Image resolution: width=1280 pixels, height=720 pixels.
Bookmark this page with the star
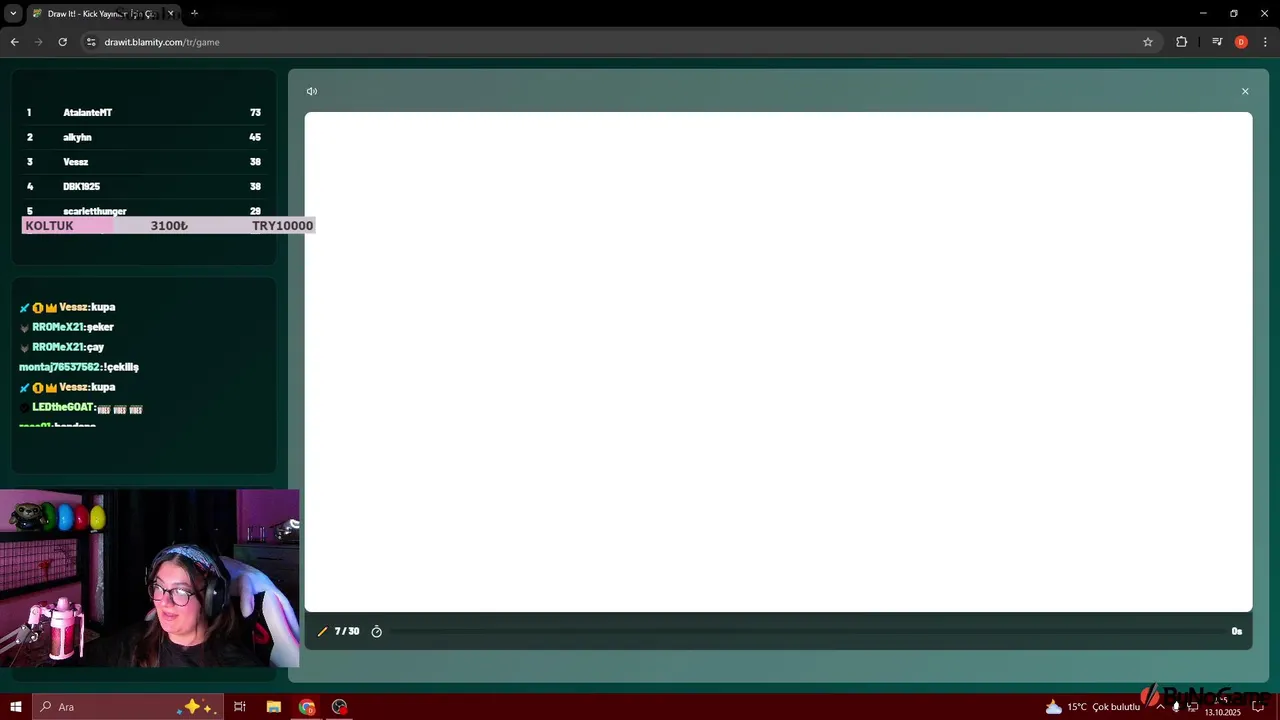pos(1148,42)
